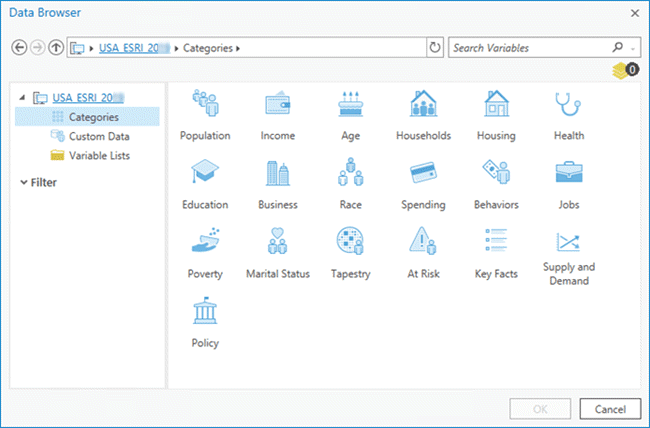This screenshot has height=428, width=650.
Task: Collapse the USA ESRI tree node
Action: (x=23, y=98)
